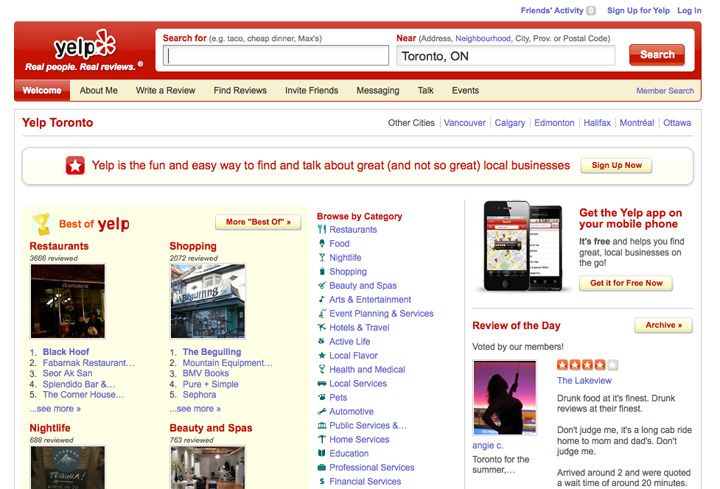Click see more under Restaurants
This screenshot has width=720, height=489.
click(56, 409)
